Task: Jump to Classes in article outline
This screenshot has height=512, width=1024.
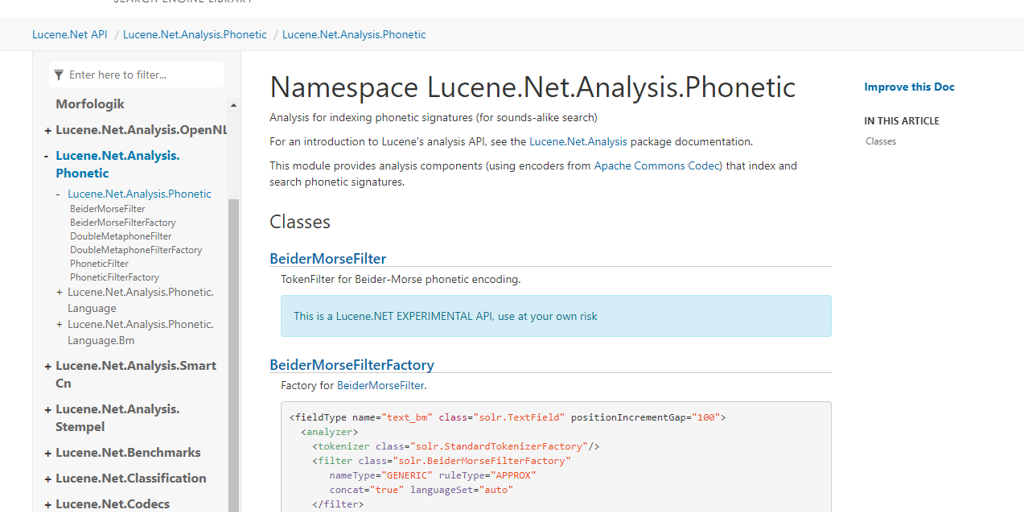Action: [880, 141]
